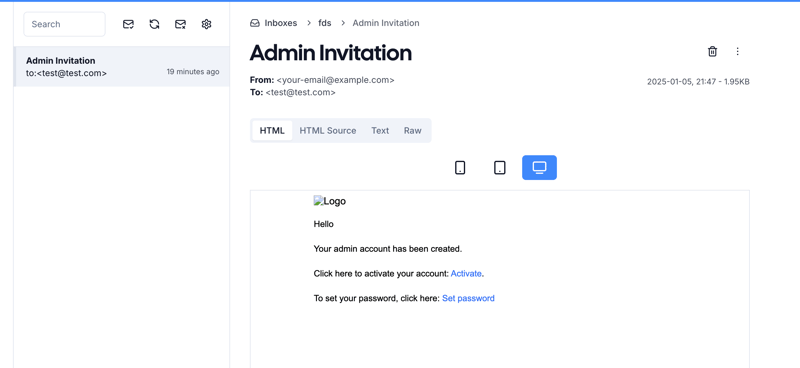Viewport: 800px width, 368px height.
Task: View the Raw tab
Action: [x=413, y=131]
